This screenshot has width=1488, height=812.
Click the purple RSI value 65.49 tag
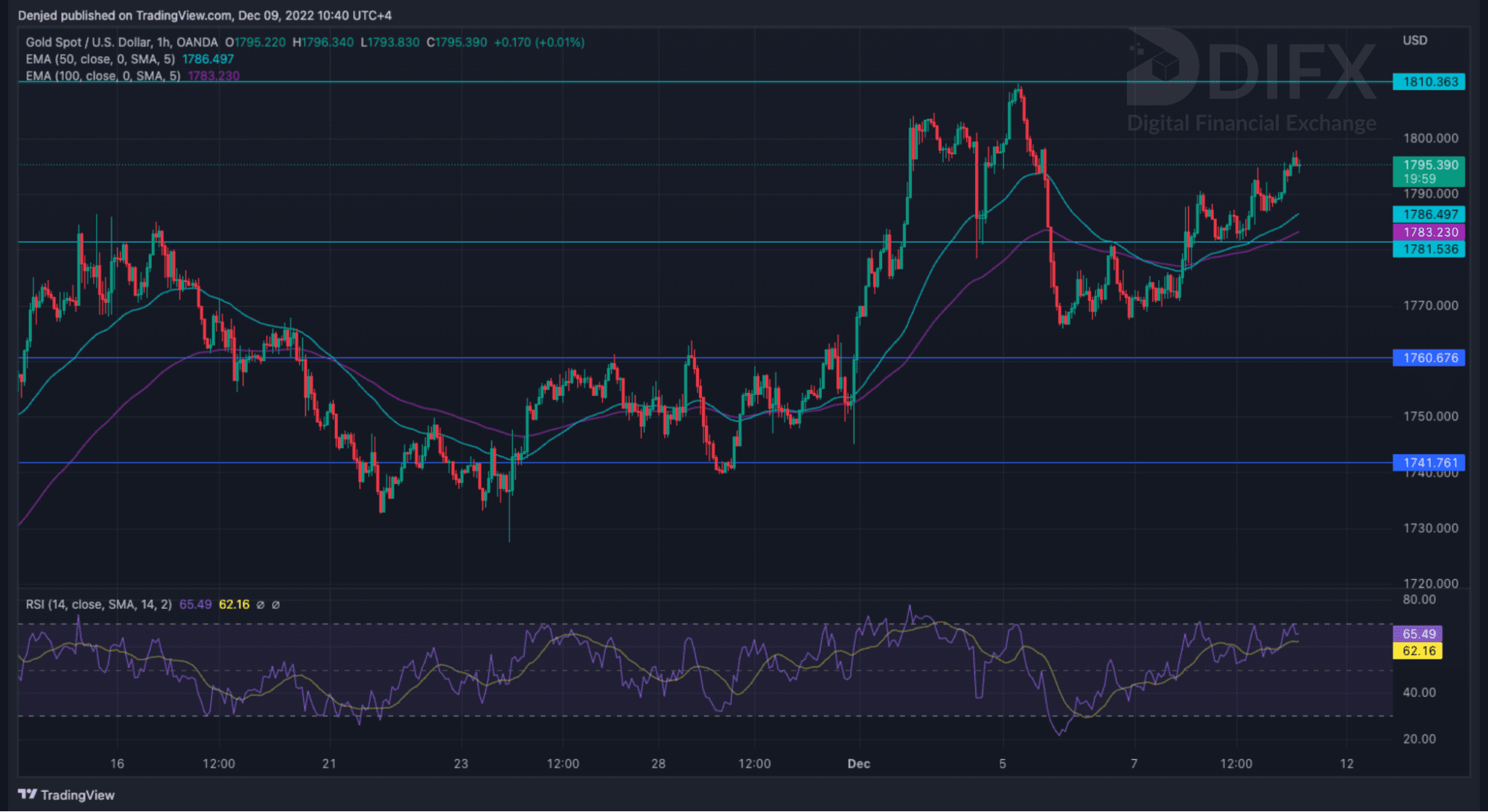pyautogui.click(x=1418, y=634)
